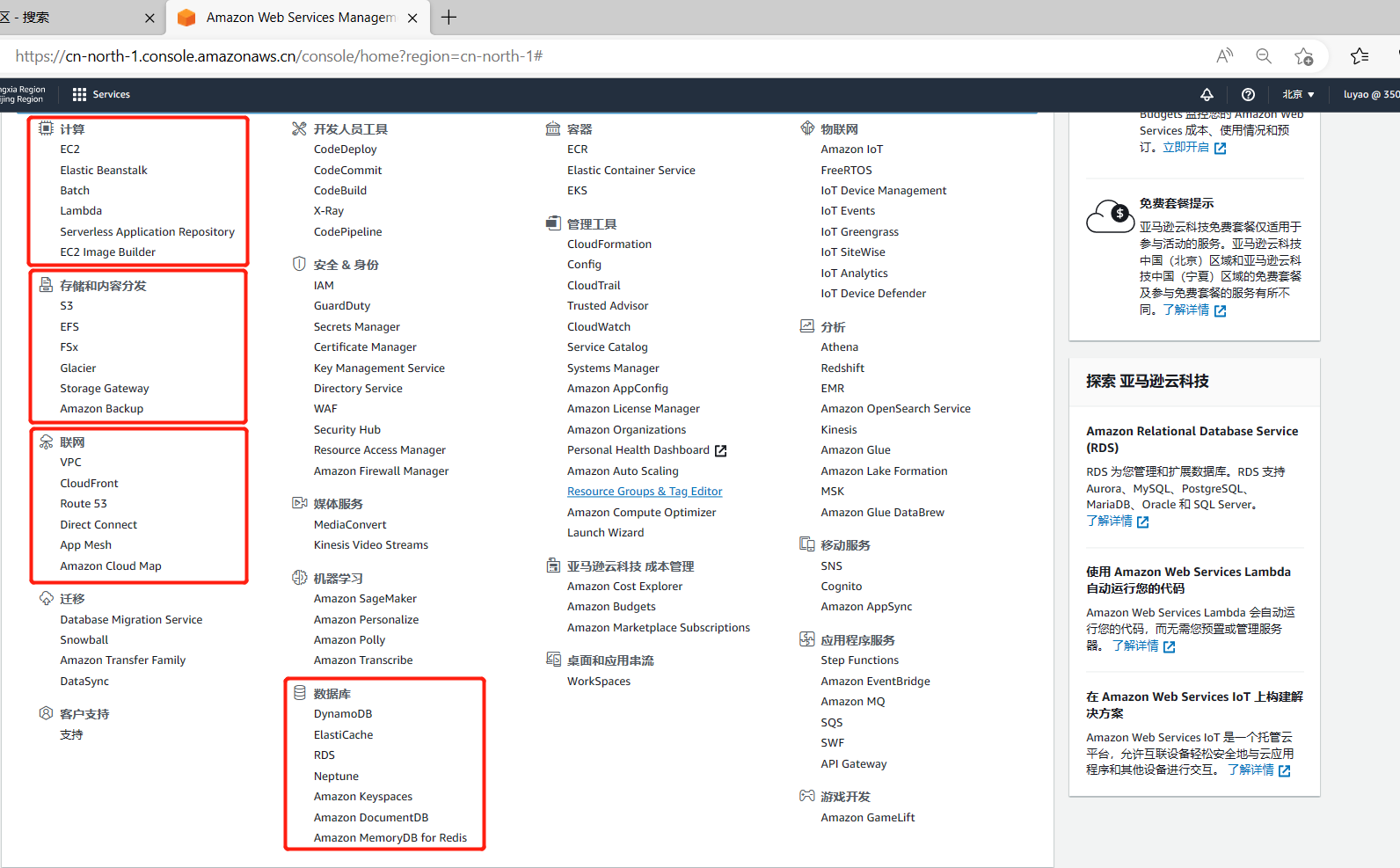
Task: Click the compute category chip icon
Action: click(47, 128)
